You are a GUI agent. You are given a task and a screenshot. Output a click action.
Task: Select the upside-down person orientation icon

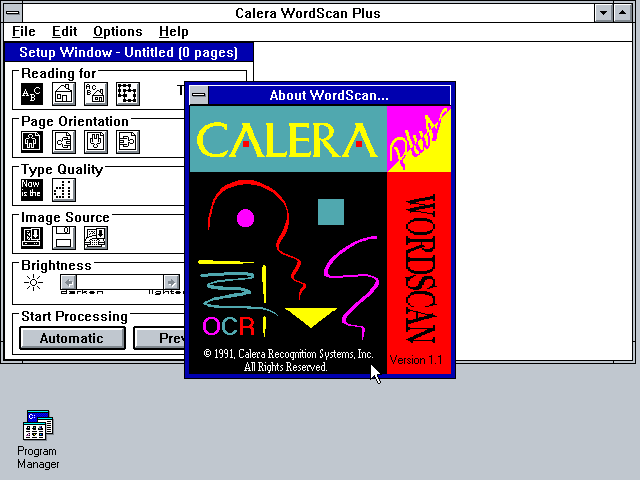96,142
